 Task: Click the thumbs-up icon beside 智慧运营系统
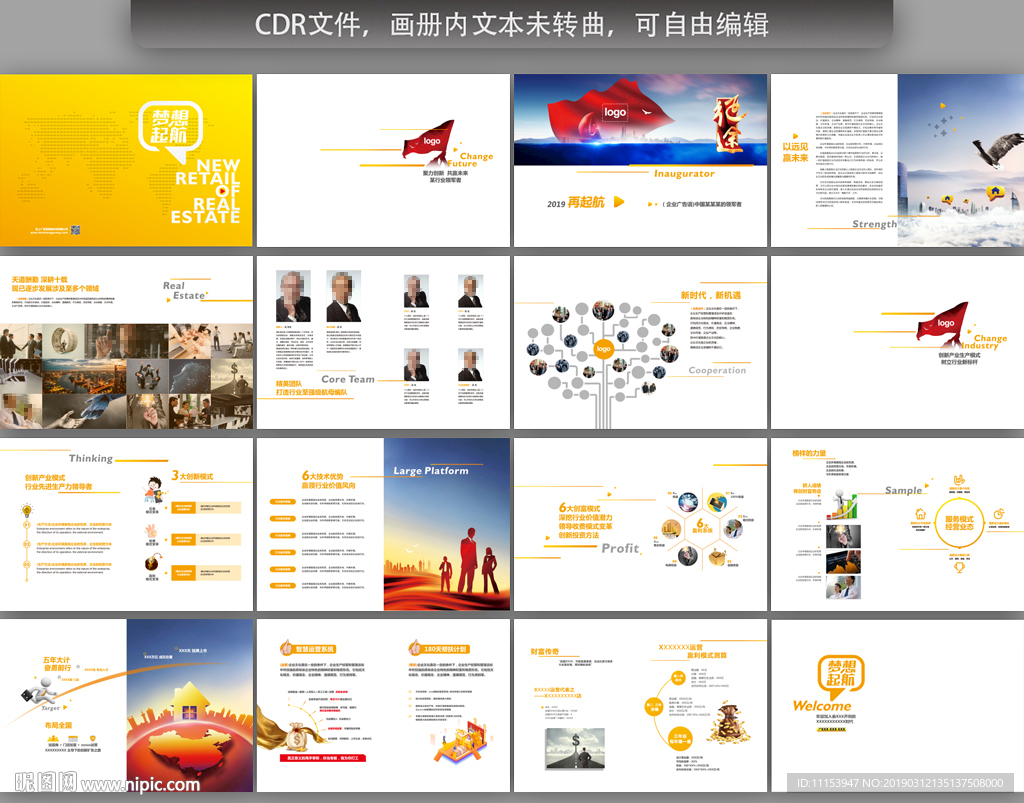(x=285, y=648)
